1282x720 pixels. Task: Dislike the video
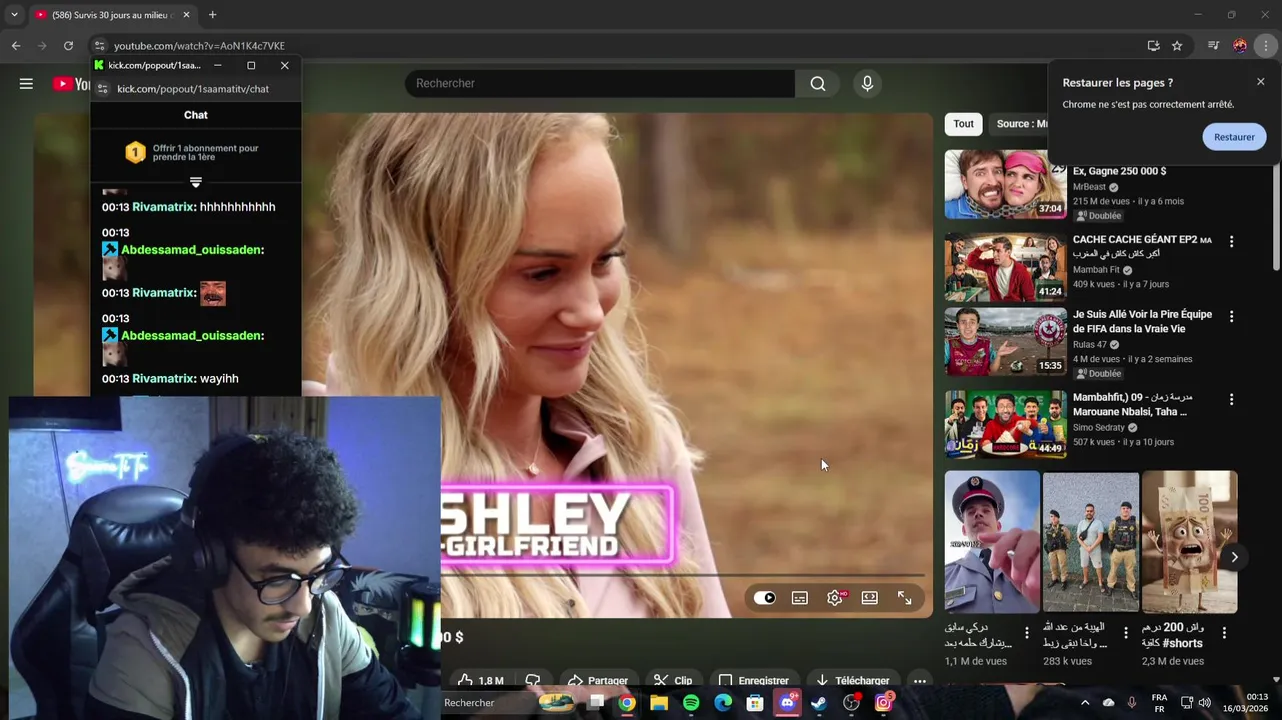[x=533, y=681]
